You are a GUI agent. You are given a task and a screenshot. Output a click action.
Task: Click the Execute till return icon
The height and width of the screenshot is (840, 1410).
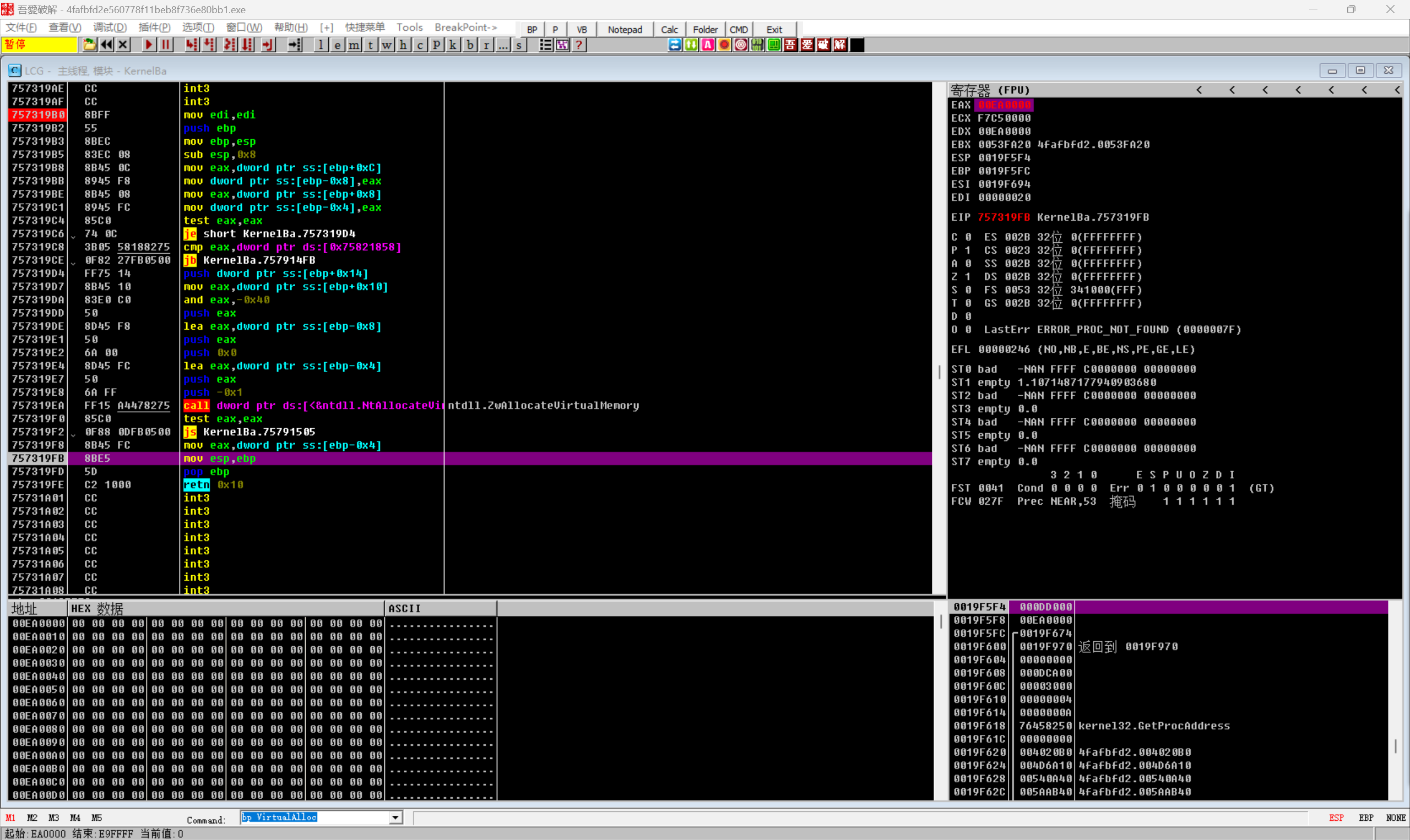point(268,45)
